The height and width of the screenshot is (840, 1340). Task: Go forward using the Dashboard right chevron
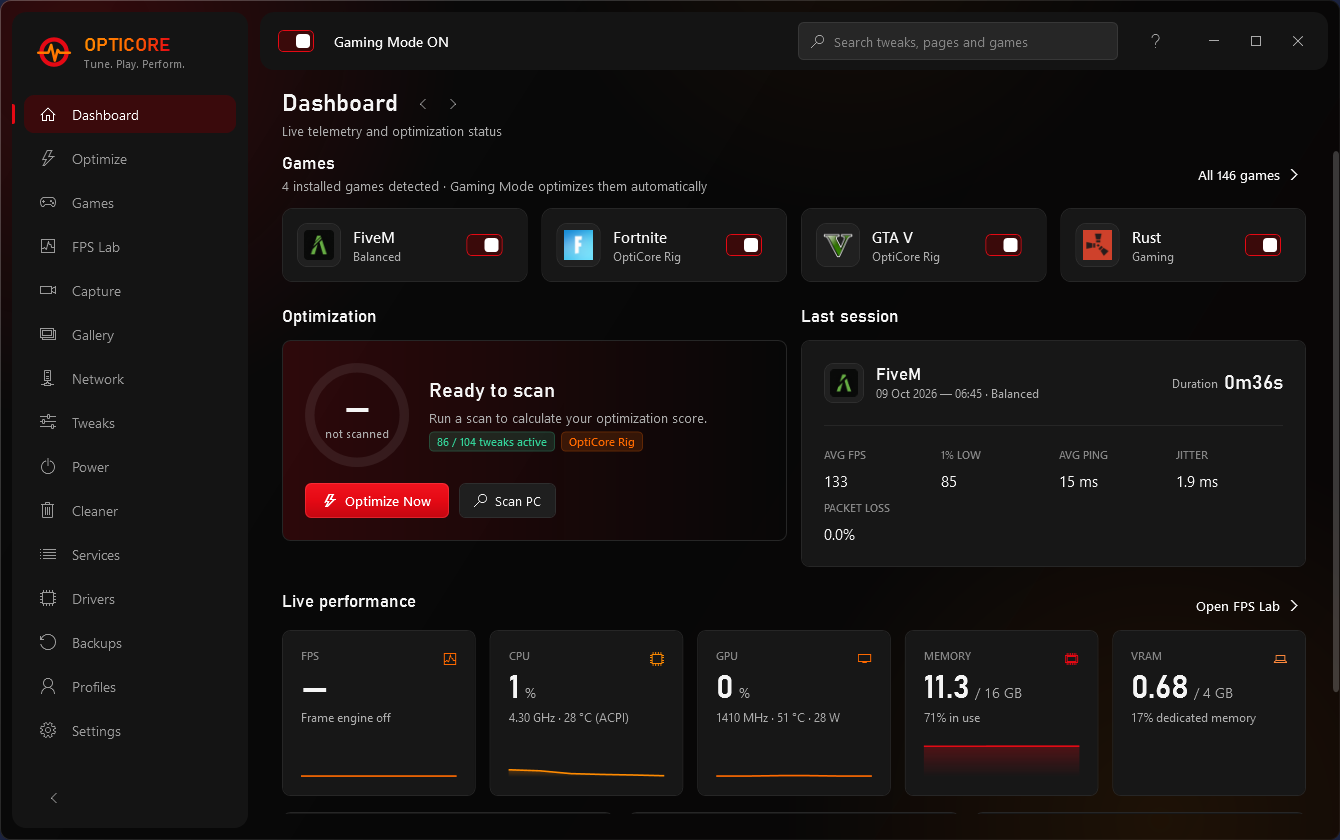pyautogui.click(x=453, y=104)
